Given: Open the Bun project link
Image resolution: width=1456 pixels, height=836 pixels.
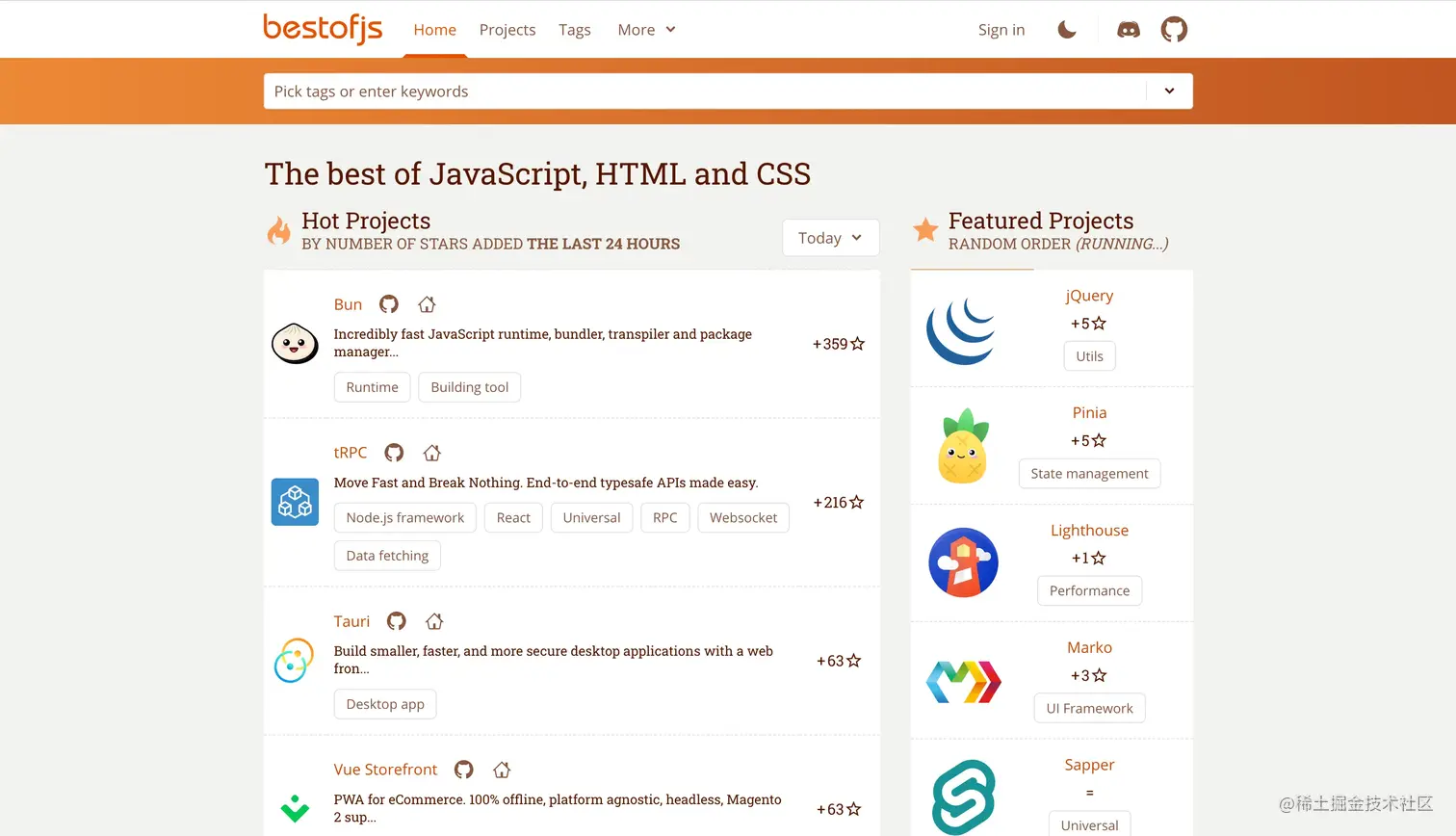Looking at the screenshot, I should point(348,304).
